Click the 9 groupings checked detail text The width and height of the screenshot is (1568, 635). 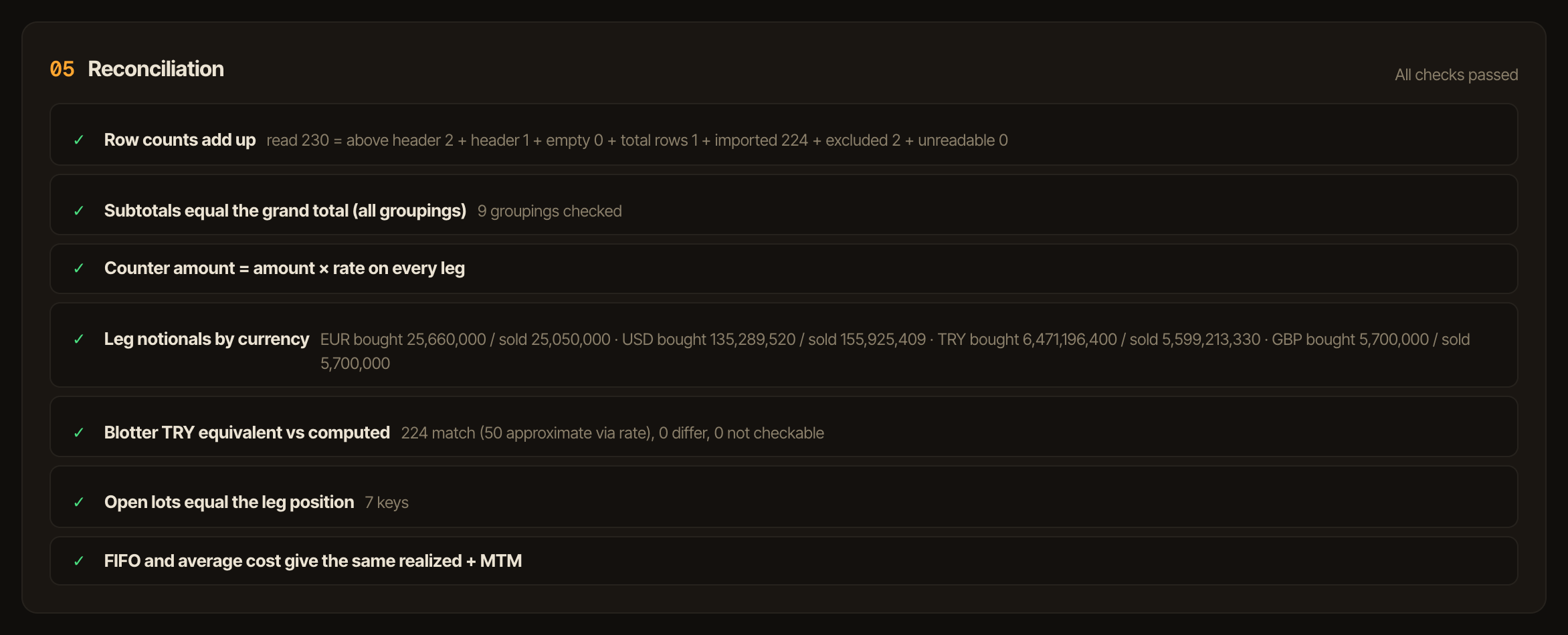[550, 211]
